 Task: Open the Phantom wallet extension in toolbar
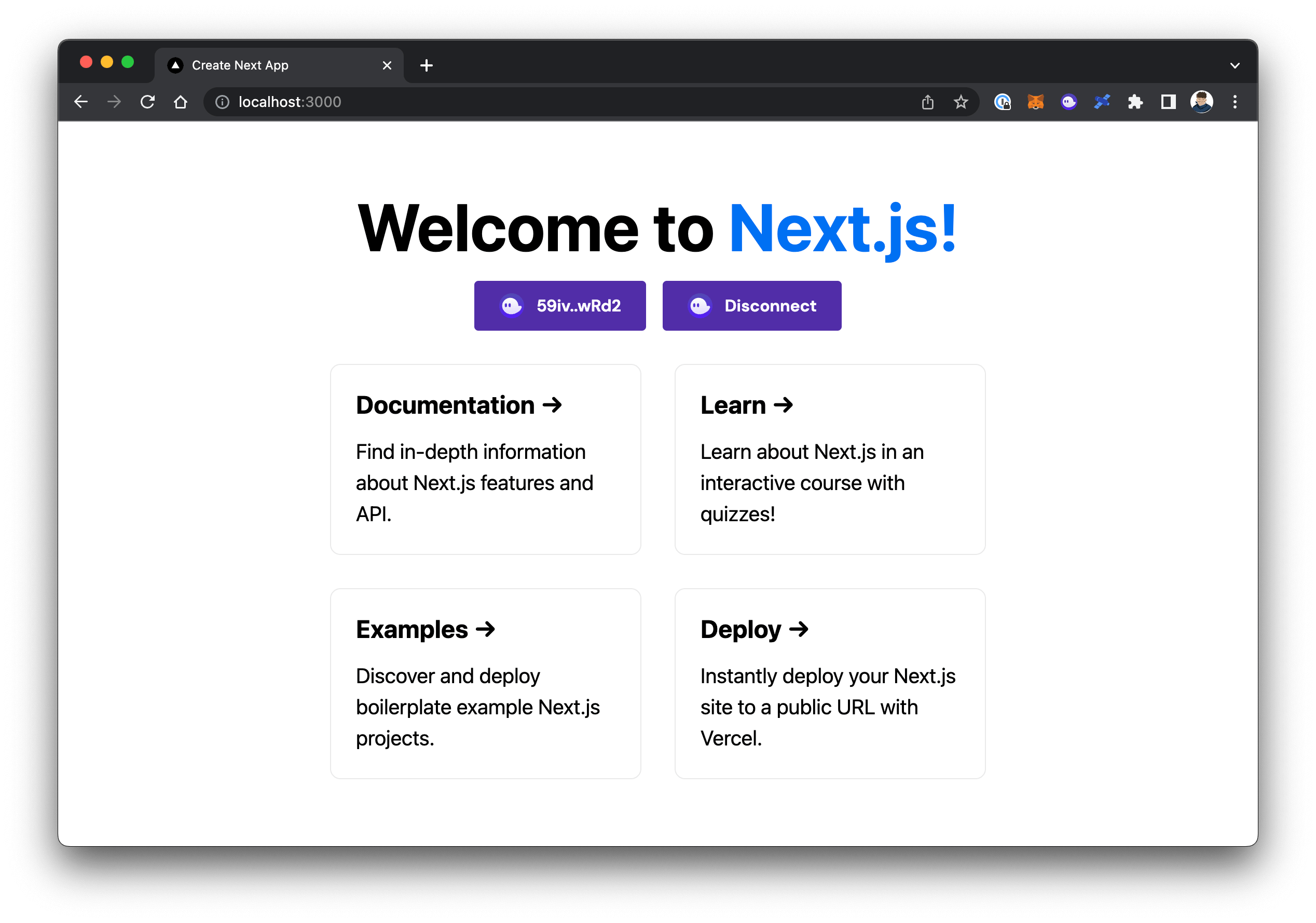coord(1069,102)
